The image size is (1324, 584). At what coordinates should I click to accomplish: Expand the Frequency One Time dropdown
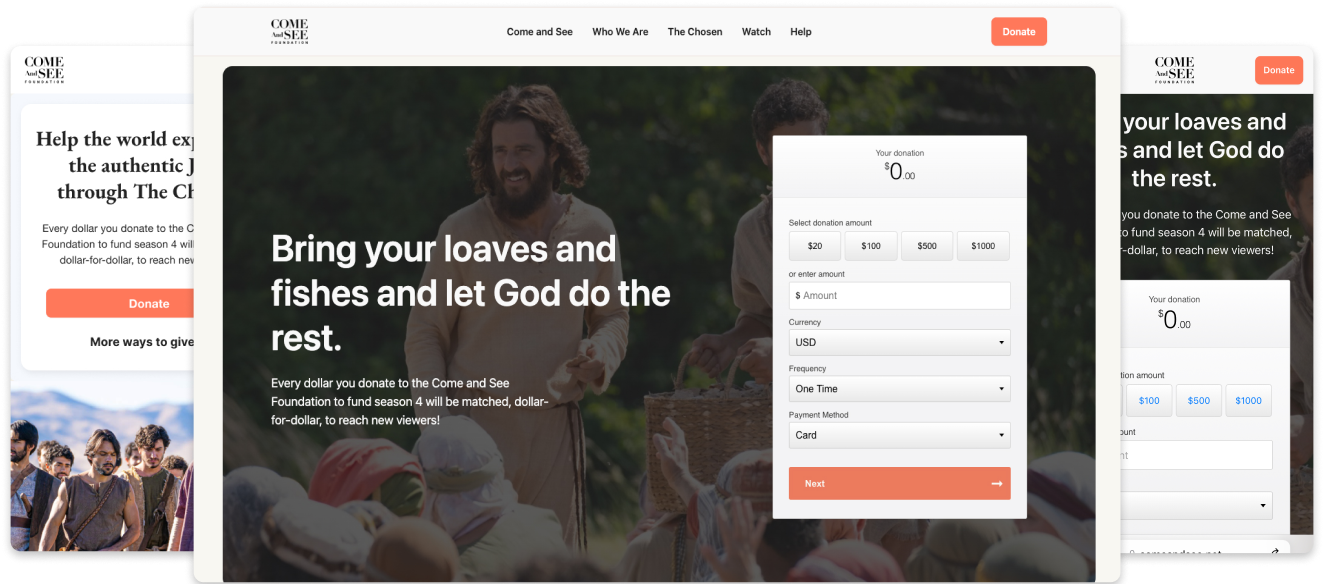coord(899,389)
